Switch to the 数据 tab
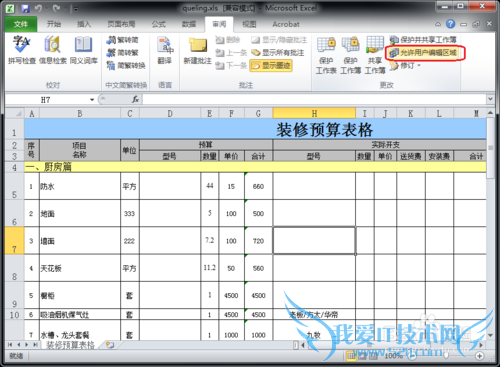This screenshot has width=500, height=367. click(x=189, y=24)
